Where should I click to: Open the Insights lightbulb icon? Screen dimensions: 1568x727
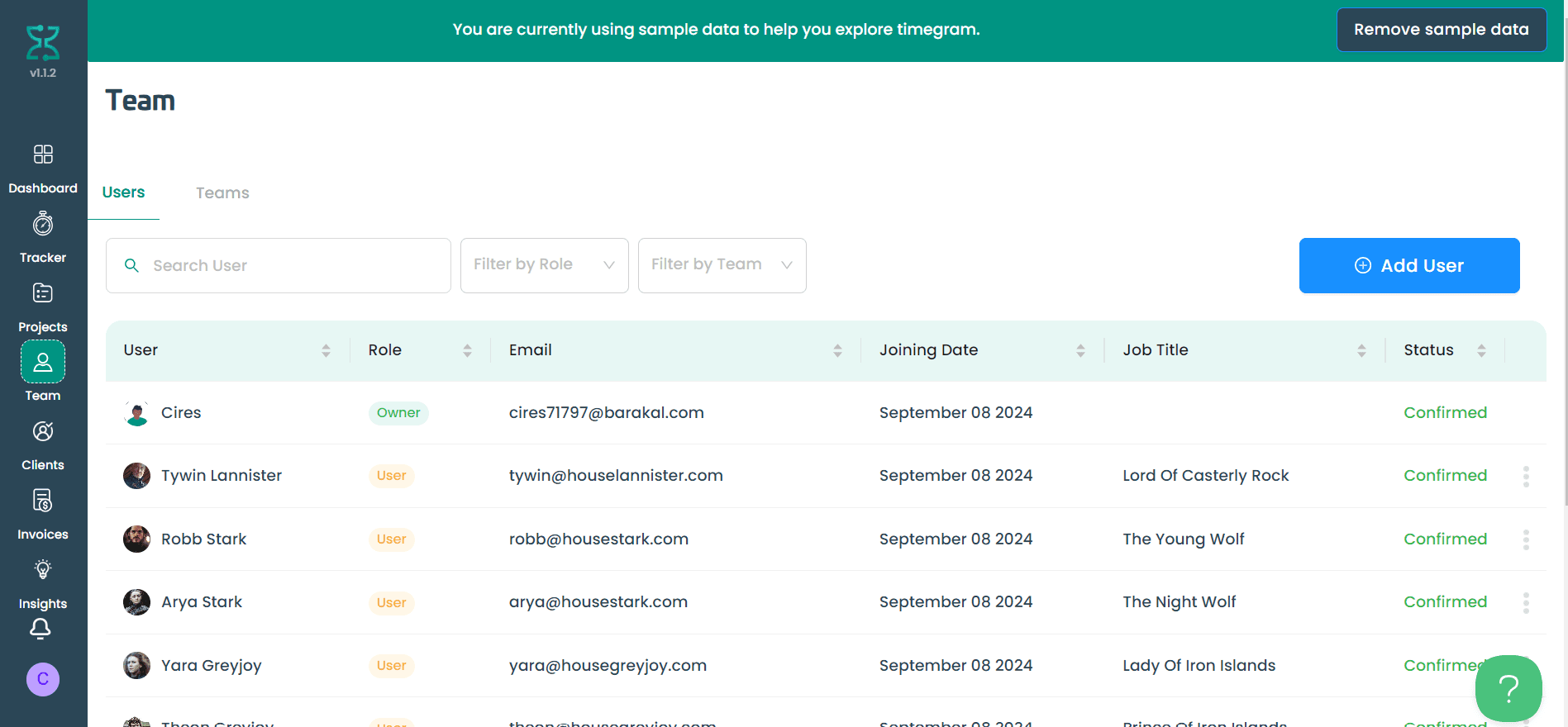(43, 570)
